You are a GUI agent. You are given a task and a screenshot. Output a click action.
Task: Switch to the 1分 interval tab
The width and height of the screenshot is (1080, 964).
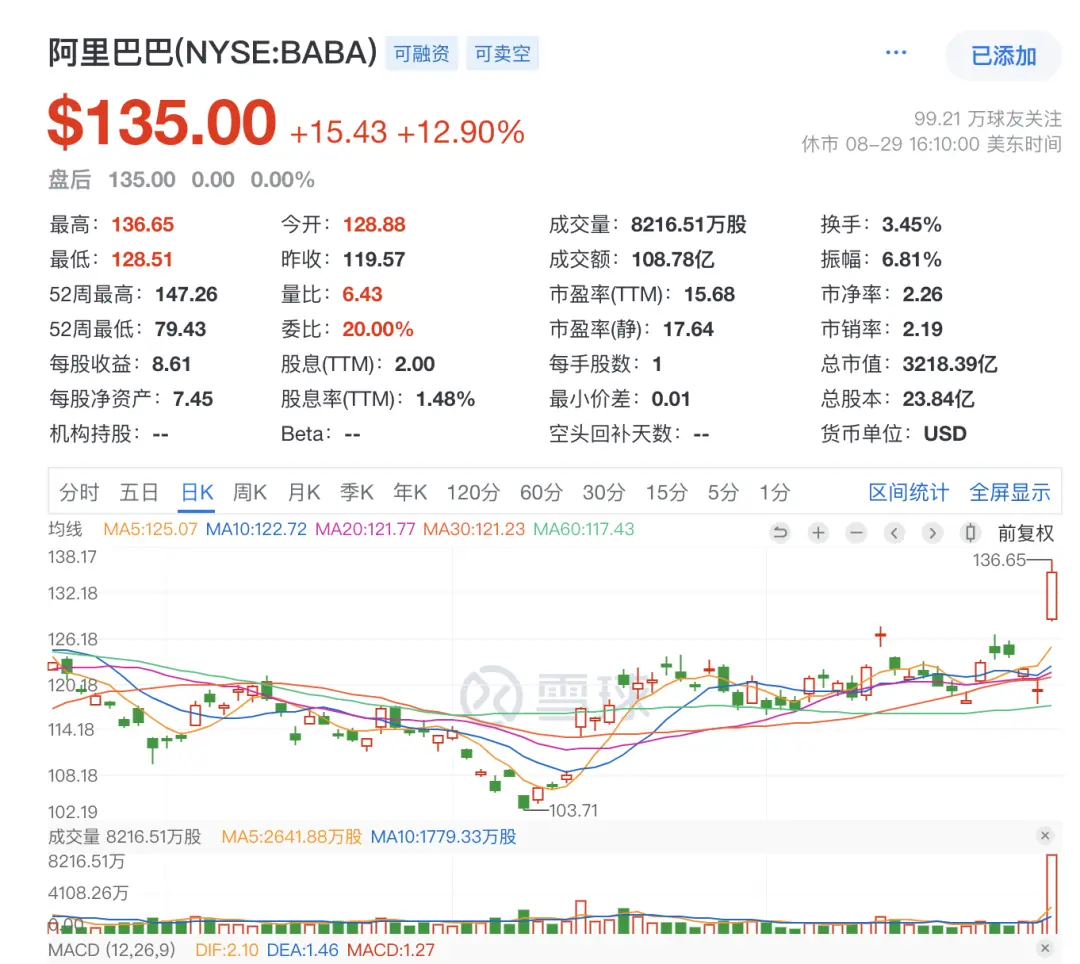774,492
